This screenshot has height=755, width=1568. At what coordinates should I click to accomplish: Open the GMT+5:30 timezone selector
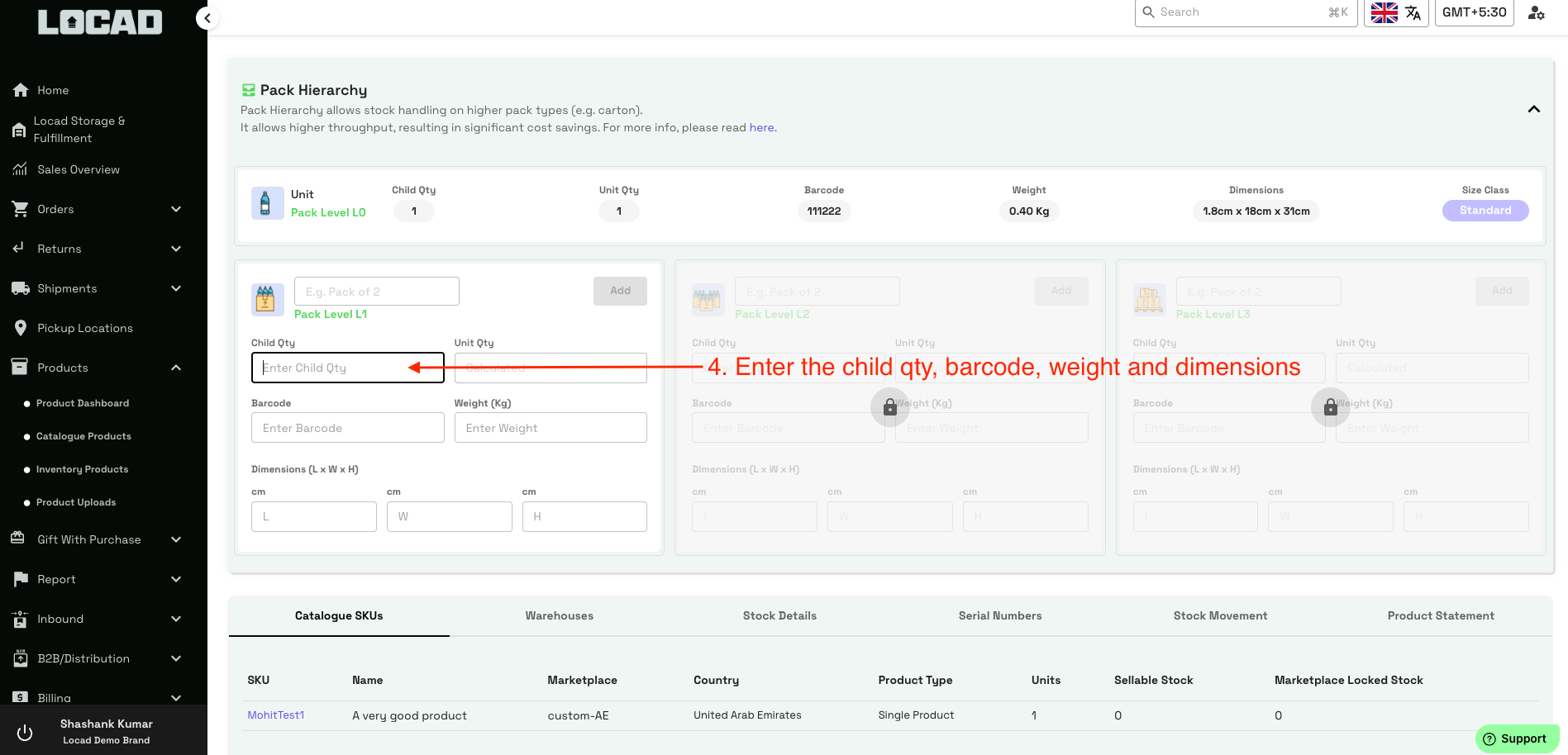coord(1475,12)
